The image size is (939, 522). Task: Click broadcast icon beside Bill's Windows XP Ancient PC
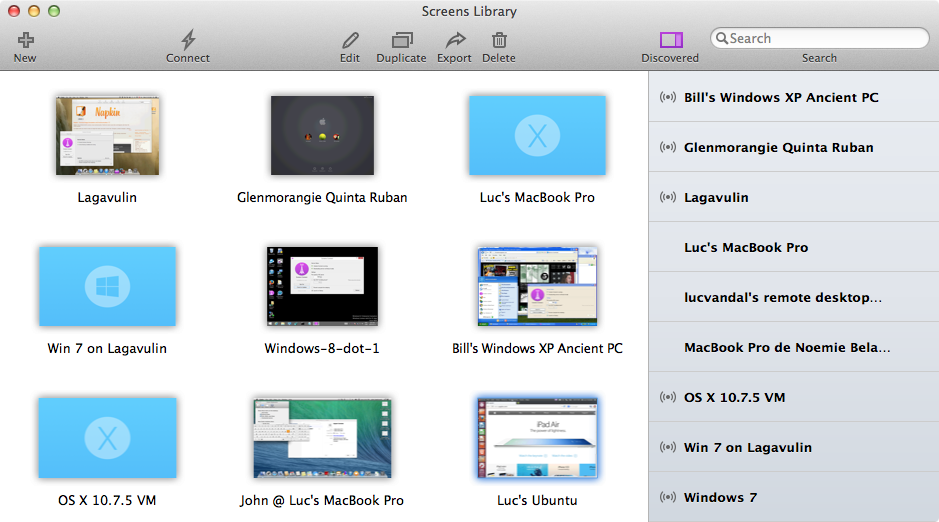668,97
